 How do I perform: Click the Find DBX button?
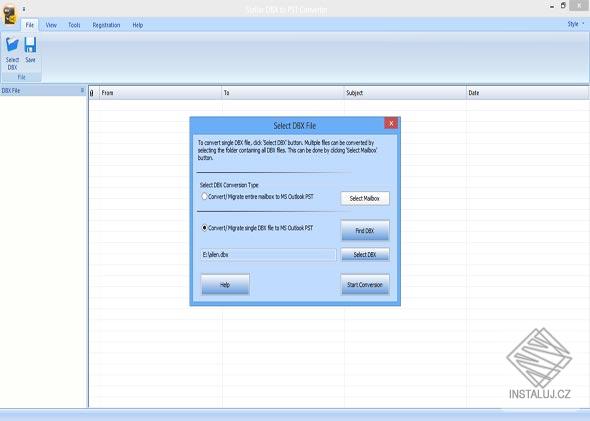pyautogui.click(x=365, y=231)
